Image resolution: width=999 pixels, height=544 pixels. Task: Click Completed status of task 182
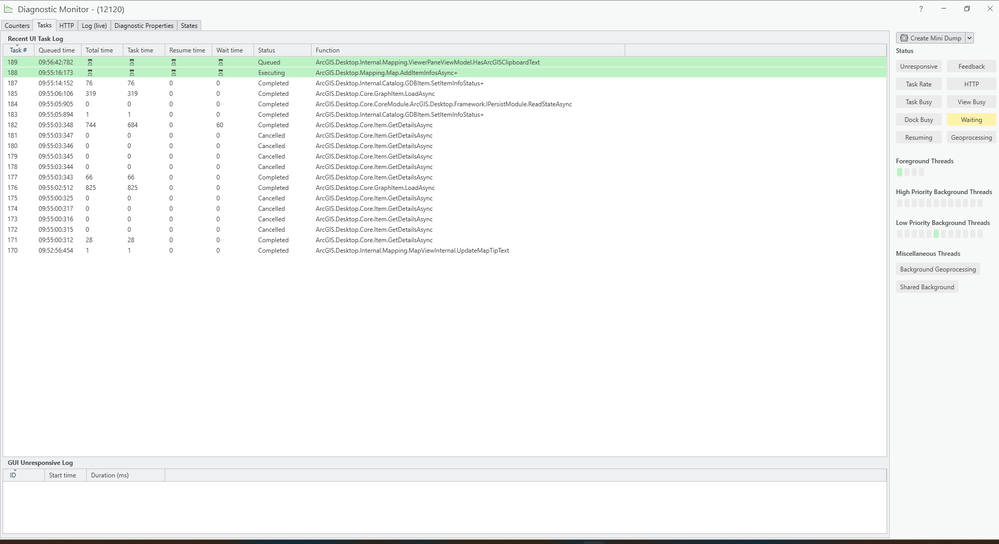[273, 125]
